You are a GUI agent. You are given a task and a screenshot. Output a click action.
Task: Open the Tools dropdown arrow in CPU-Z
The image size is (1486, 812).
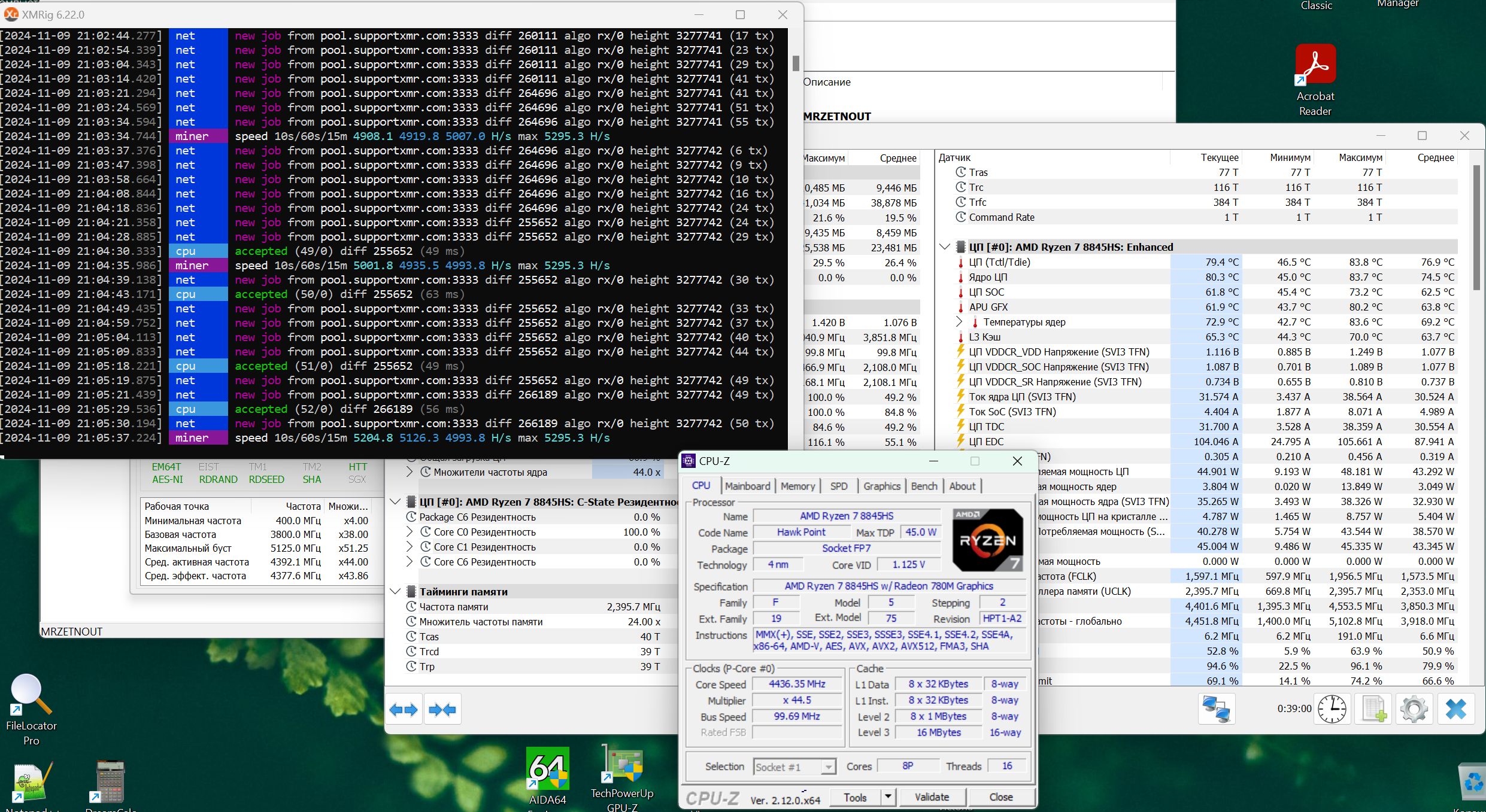[x=888, y=797]
